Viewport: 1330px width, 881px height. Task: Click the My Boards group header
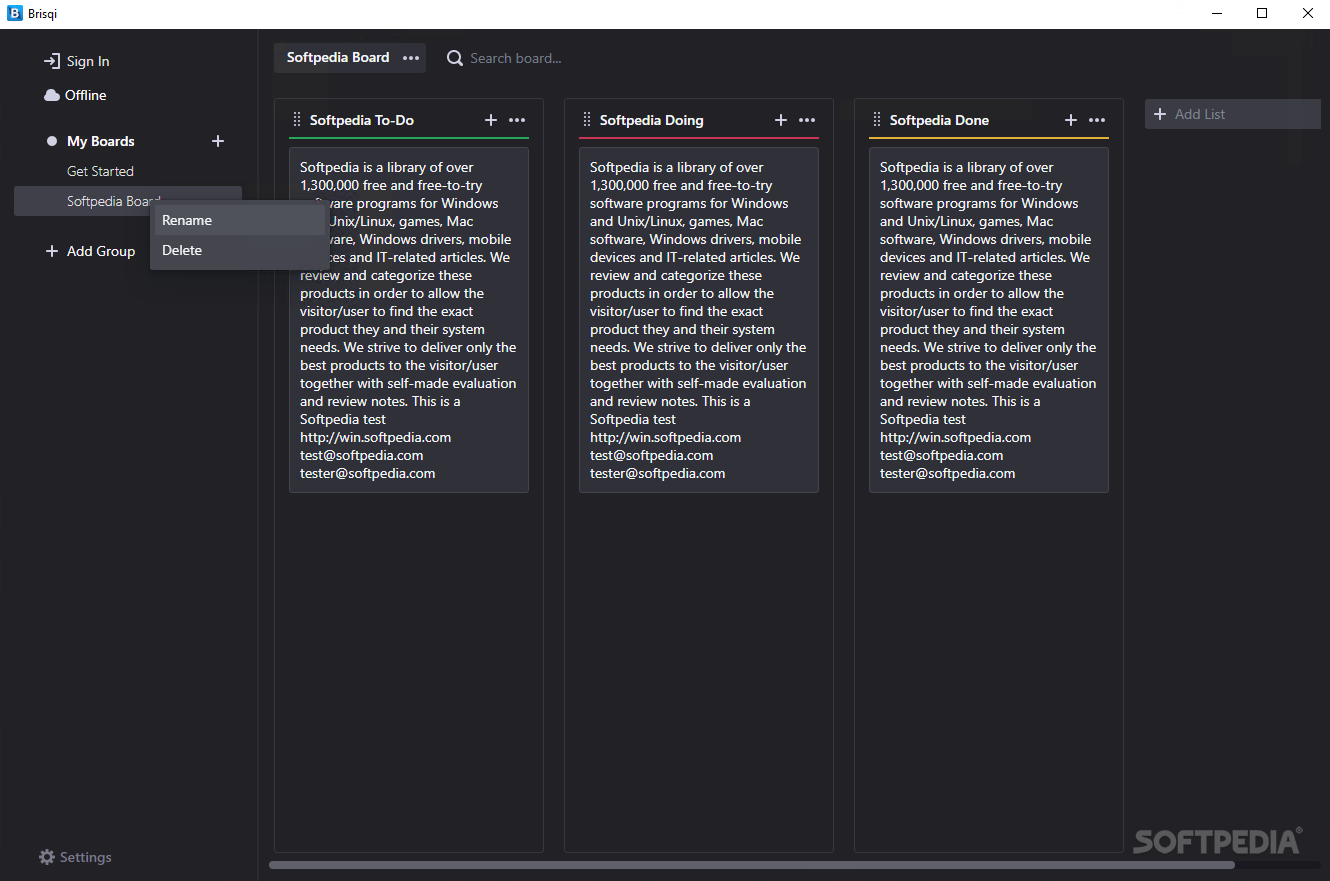click(x=101, y=141)
